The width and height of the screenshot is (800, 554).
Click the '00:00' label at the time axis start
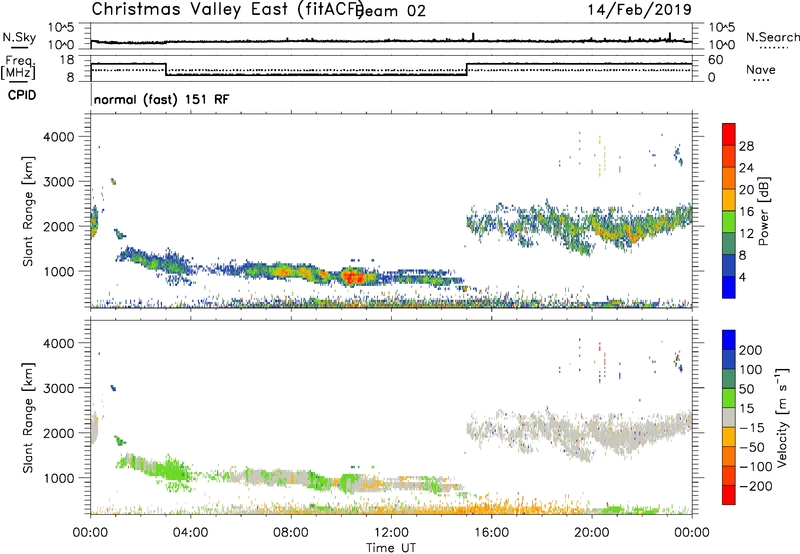90,533
